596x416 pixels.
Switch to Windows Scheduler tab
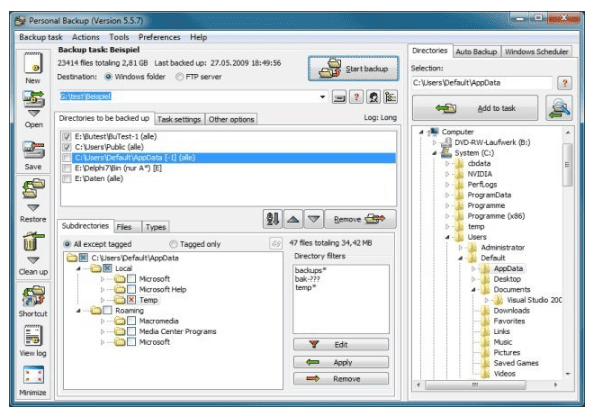pos(536,52)
